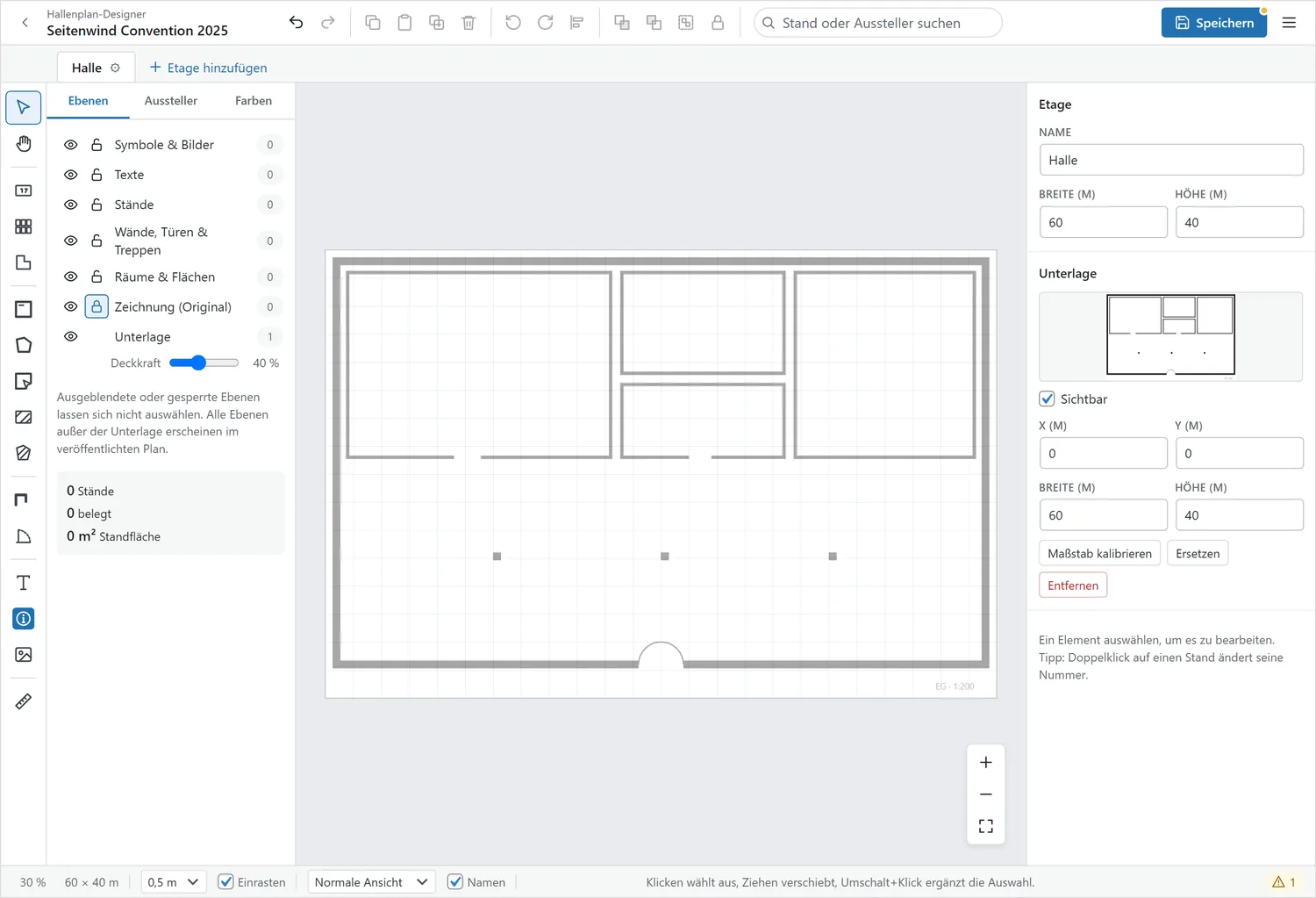Image resolution: width=1316 pixels, height=898 pixels.
Task: Click the undo arrow
Action: tap(297, 23)
